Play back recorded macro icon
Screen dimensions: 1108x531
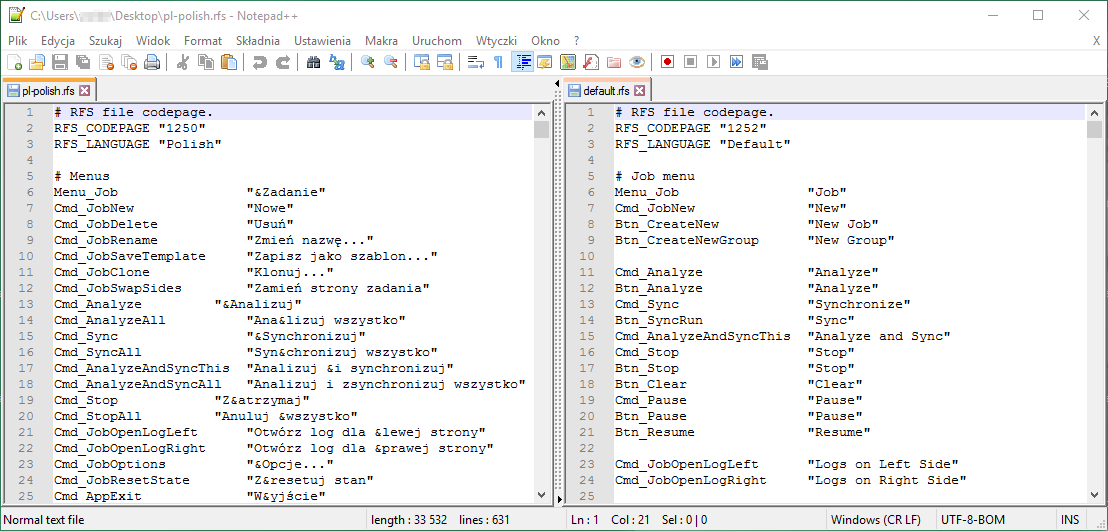[x=713, y=62]
